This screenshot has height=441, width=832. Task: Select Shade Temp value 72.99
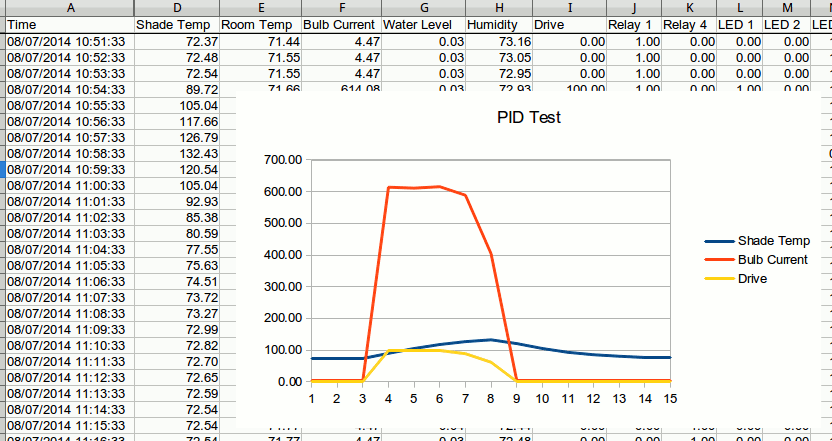click(x=177, y=330)
